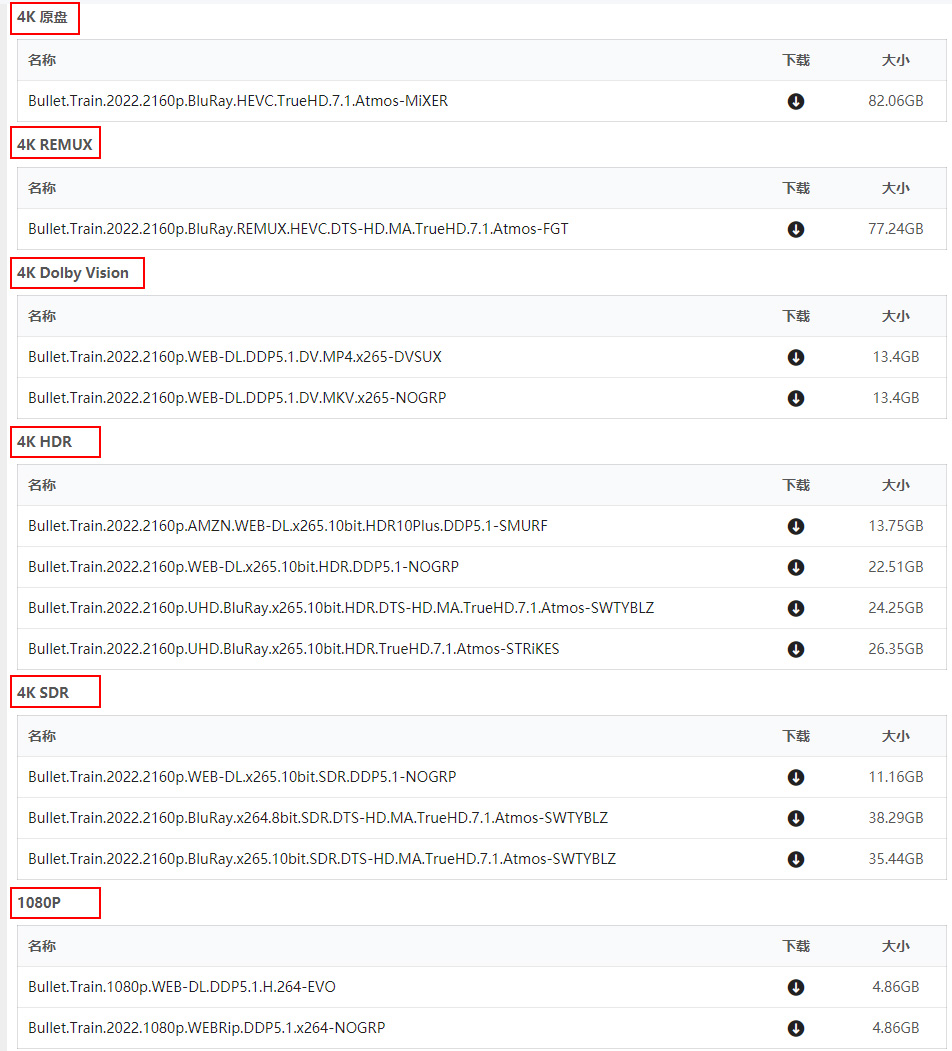This screenshot has height=1051, width=952.
Task: Click the 4K 原盘 section heading
Action: tap(42, 17)
